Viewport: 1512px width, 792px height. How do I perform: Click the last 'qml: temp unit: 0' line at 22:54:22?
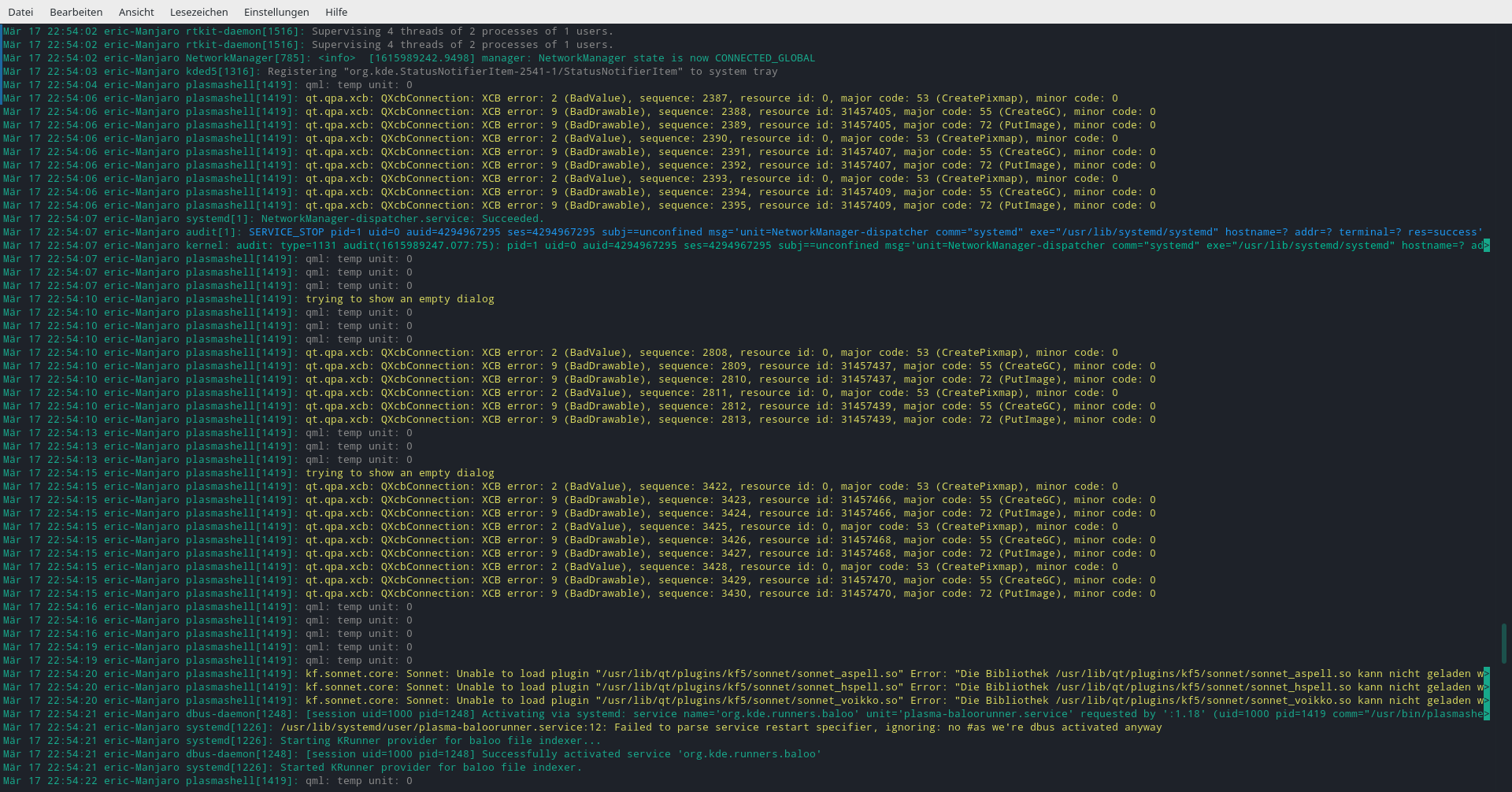click(208, 781)
